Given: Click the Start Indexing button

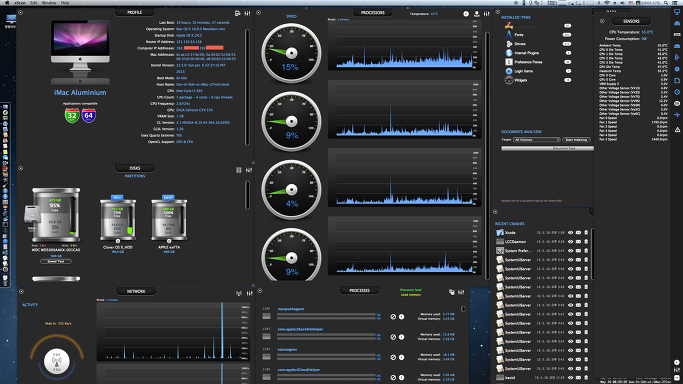Looking at the screenshot, I should 576,140.
